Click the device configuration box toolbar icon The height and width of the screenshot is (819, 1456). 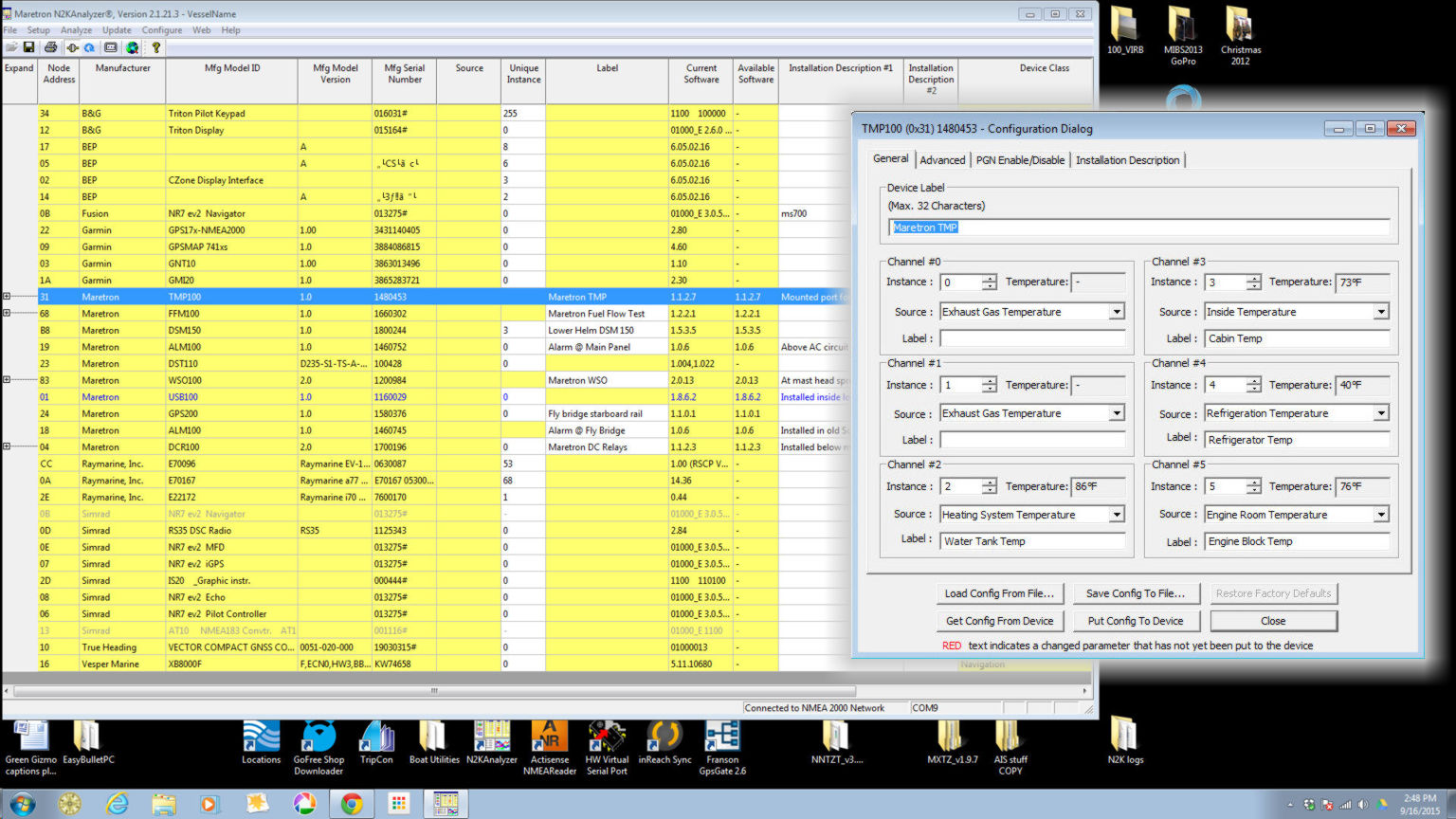point(111,47)
